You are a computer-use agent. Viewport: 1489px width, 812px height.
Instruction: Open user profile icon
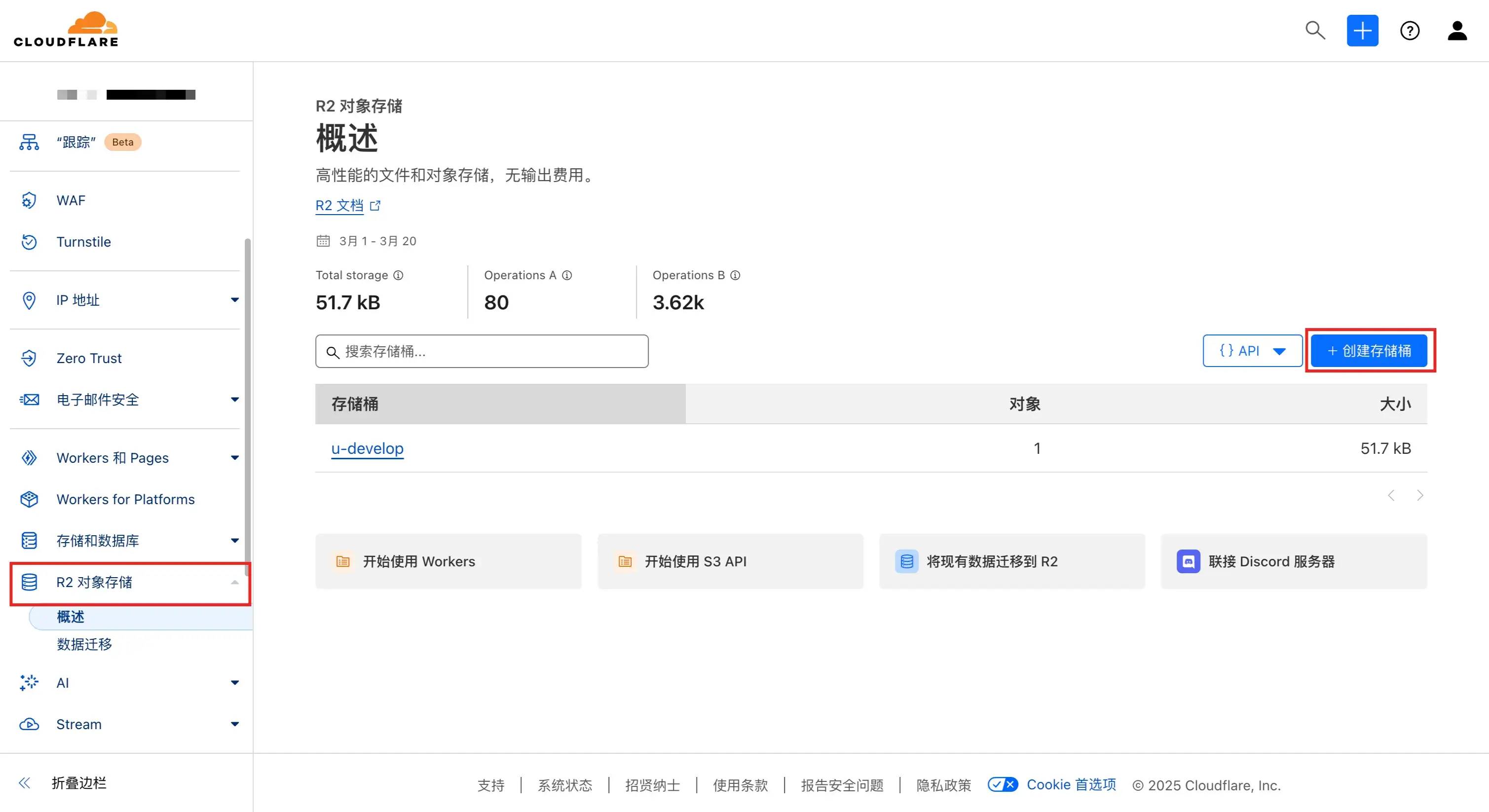pos(1457,30)
